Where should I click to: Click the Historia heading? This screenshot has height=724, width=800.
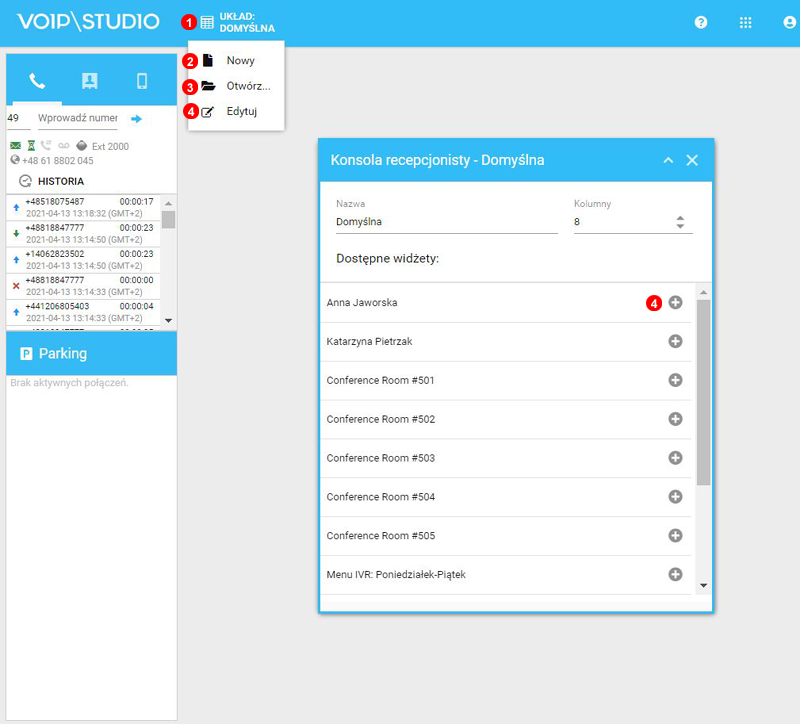(x=61, y=181)
